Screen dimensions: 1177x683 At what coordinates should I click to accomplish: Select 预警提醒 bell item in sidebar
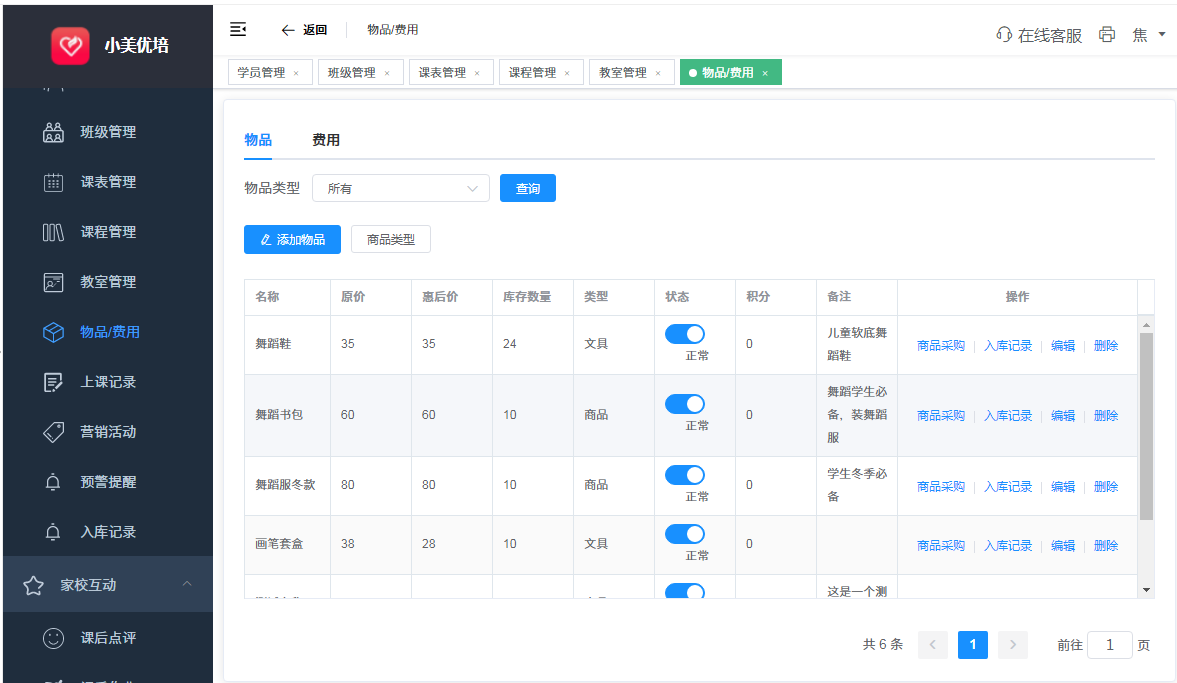[x=107, y=482]
